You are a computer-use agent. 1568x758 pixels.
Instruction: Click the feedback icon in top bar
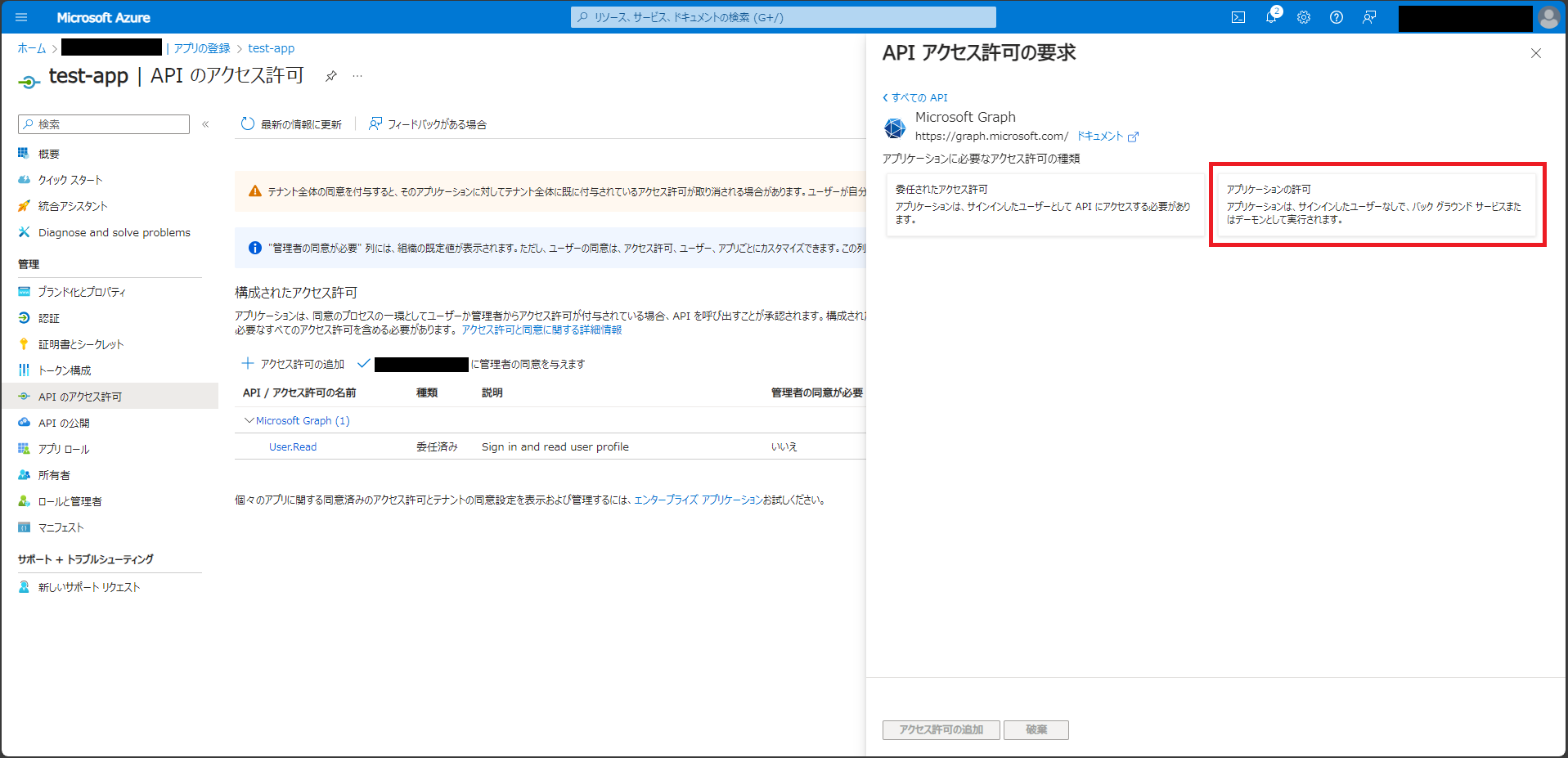(1369, 17)
